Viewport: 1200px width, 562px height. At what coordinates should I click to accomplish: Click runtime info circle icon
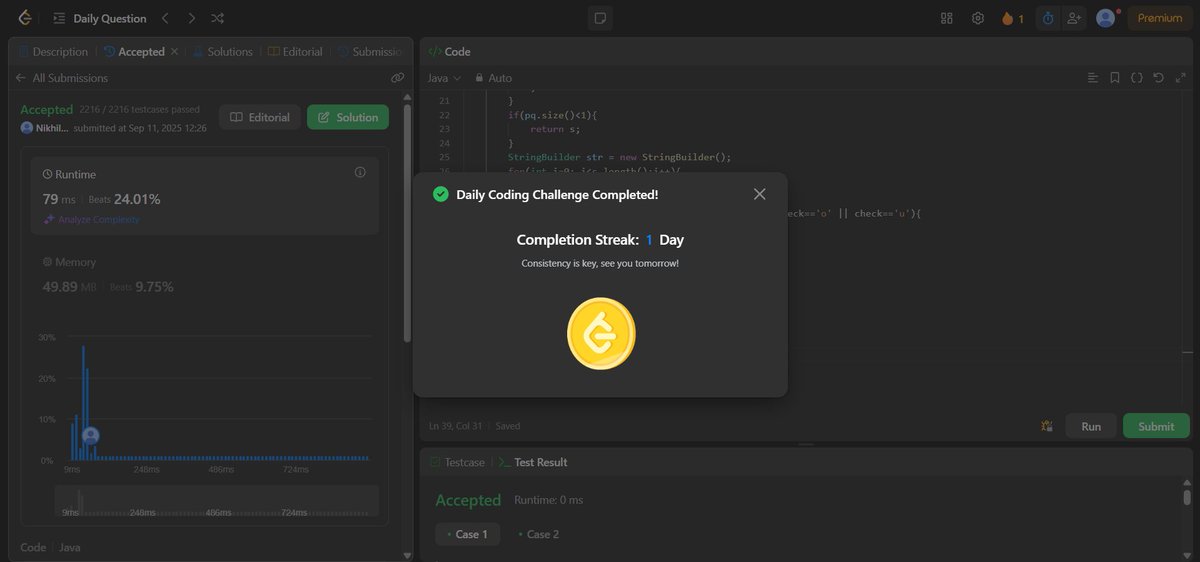[360, 173]
